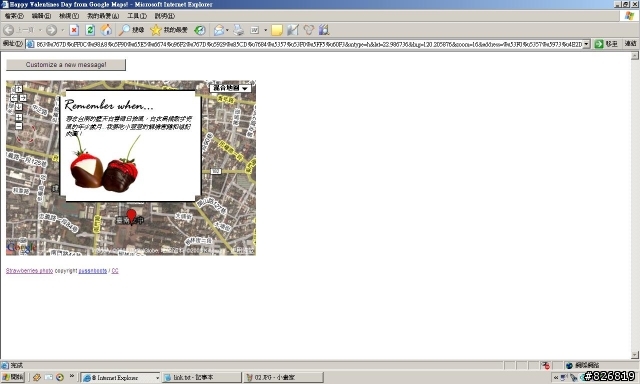The width and height of the screenshot is (640, 384).
Task: Pan the map left with the arrow
Action: point(14,98)
